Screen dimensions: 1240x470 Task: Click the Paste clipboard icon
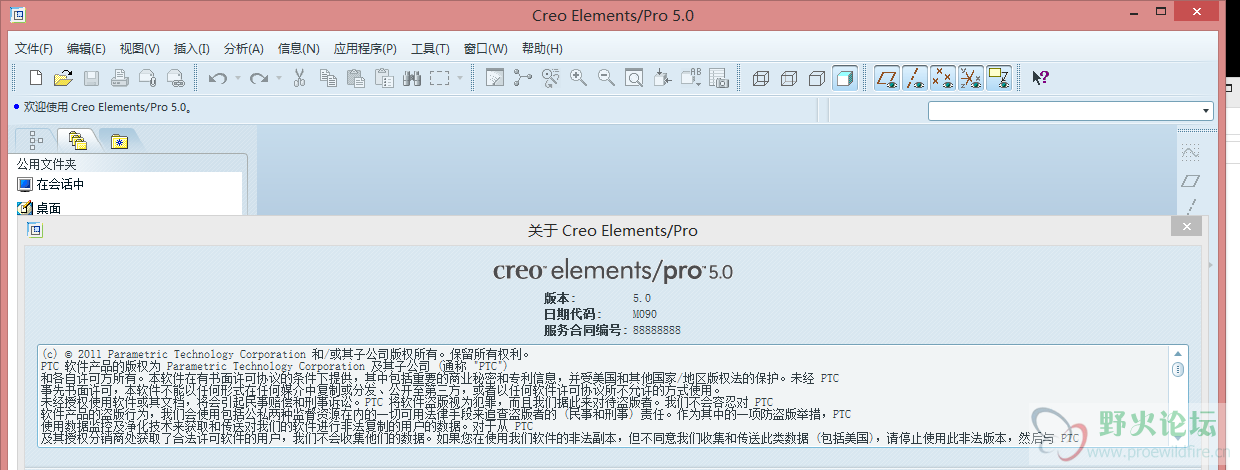tap(355, 77)
